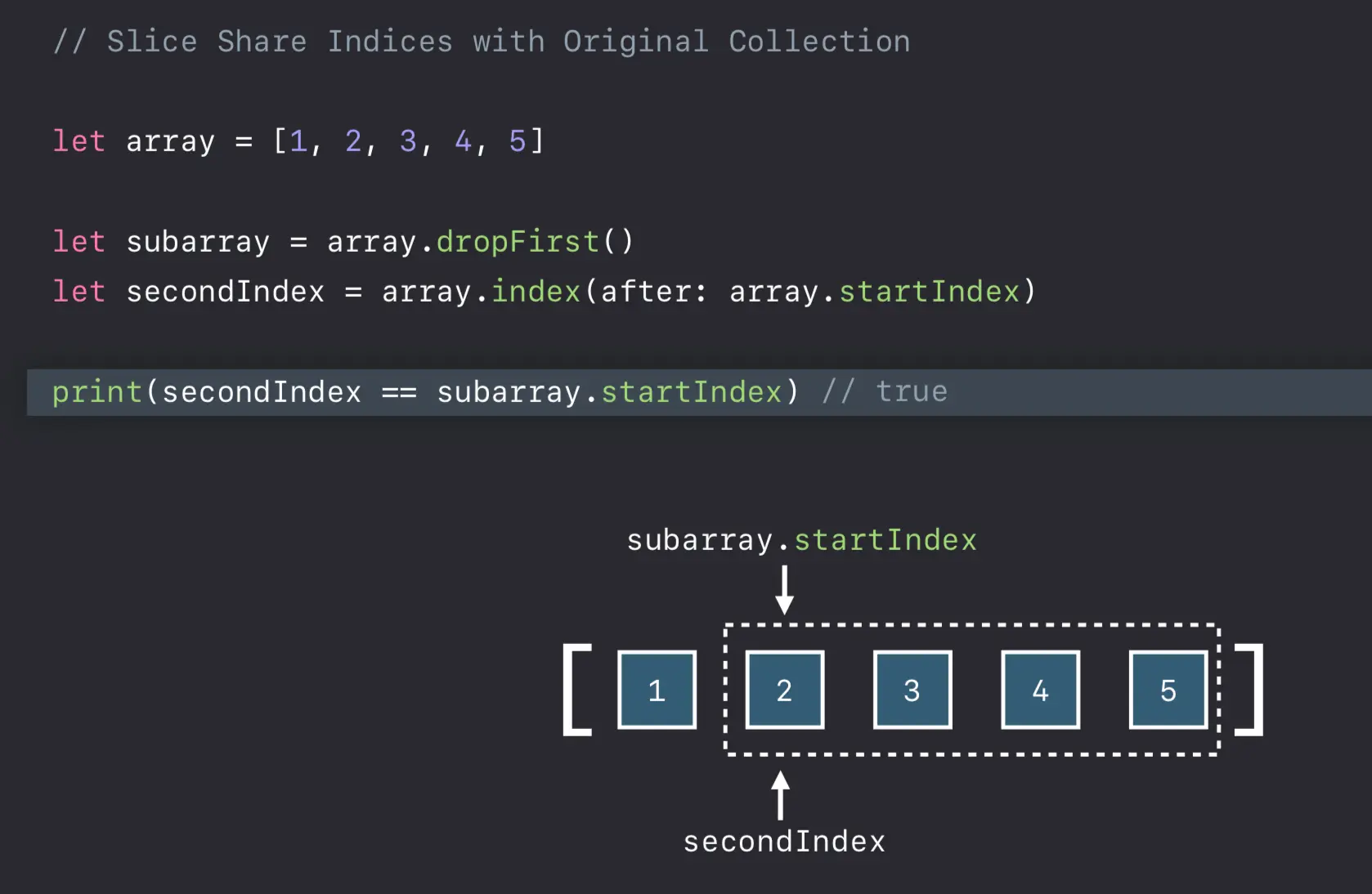Click the opening bracket of the array diagram
This screenshot has height=894, width=1372.
[577, 690]
